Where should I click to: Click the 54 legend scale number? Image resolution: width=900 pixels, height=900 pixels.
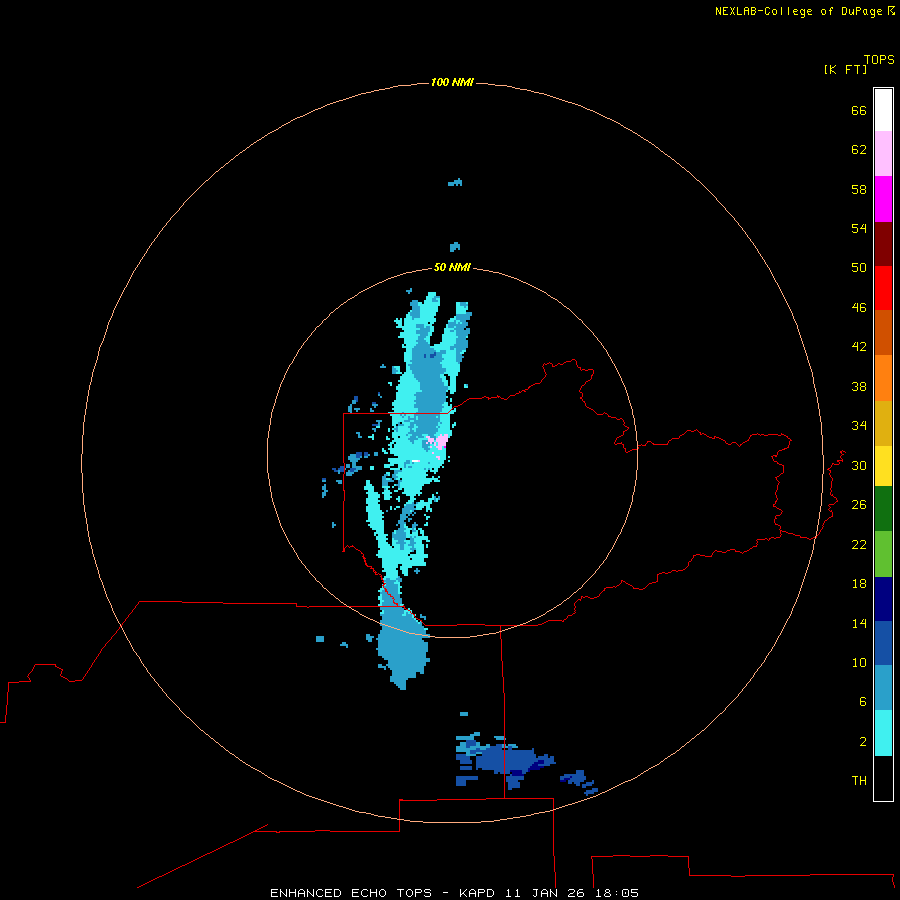(x=859, y=228)
